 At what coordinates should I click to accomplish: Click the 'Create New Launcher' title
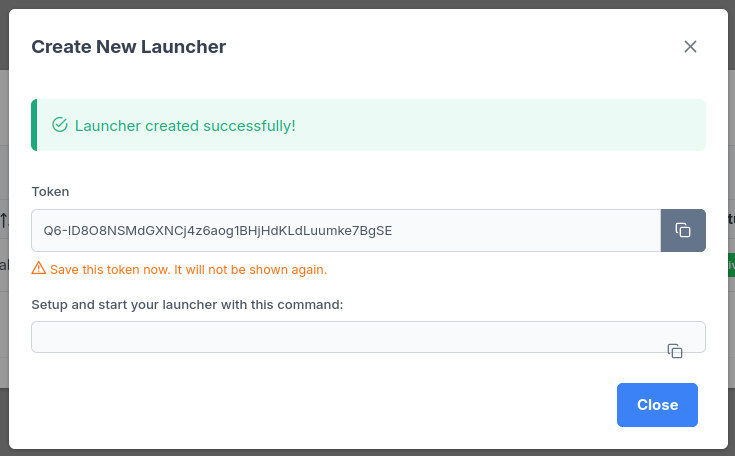tap(128, 47)
